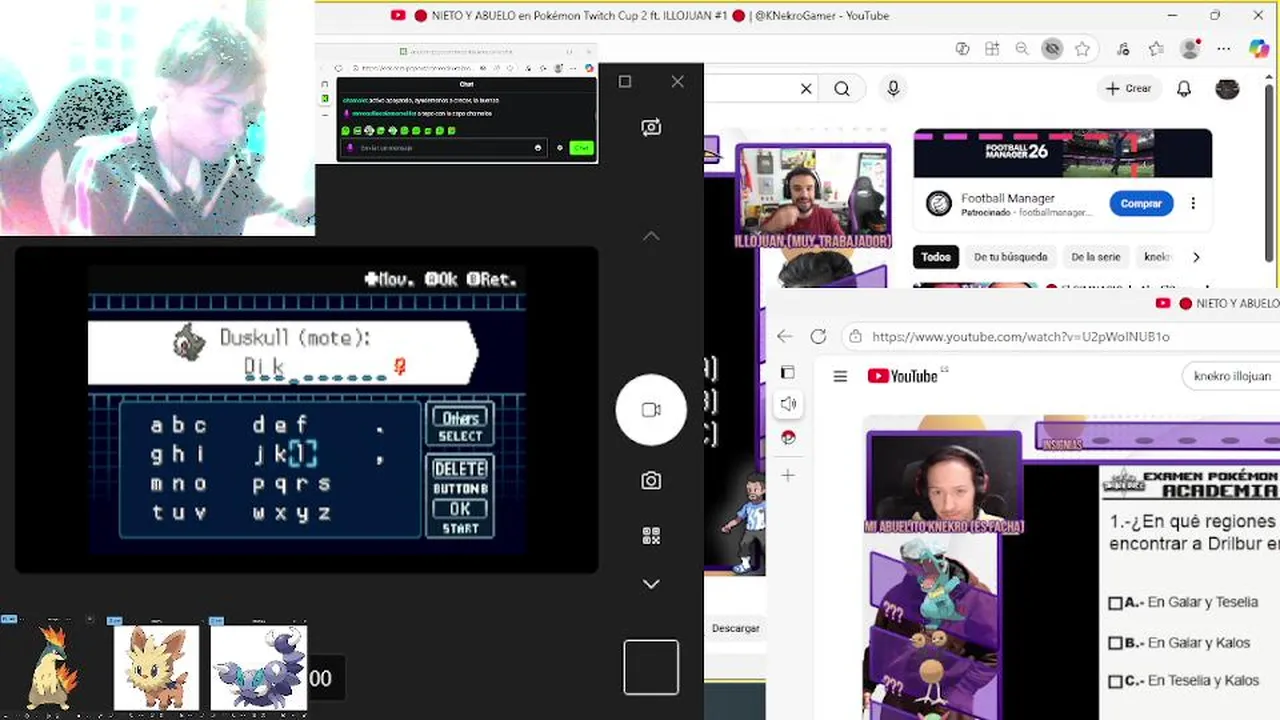This screenshot has height=720, width=1280.
Task: Click the knekro illojuan search field
Action: pos(1231,376)
